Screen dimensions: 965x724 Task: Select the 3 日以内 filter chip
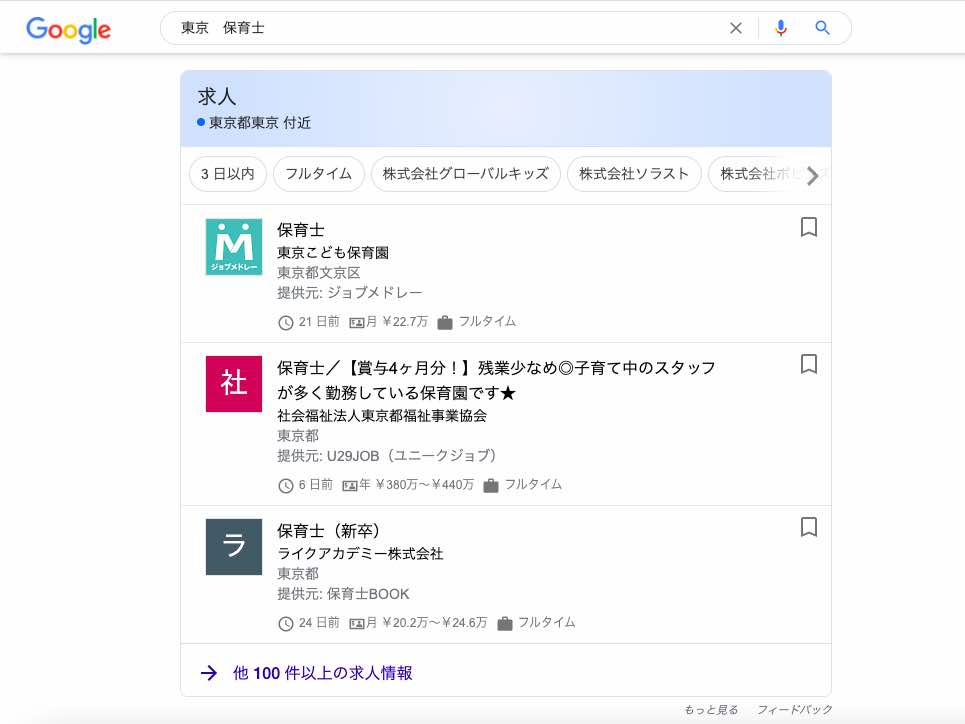pyautogui.click(x=227, y=174)
